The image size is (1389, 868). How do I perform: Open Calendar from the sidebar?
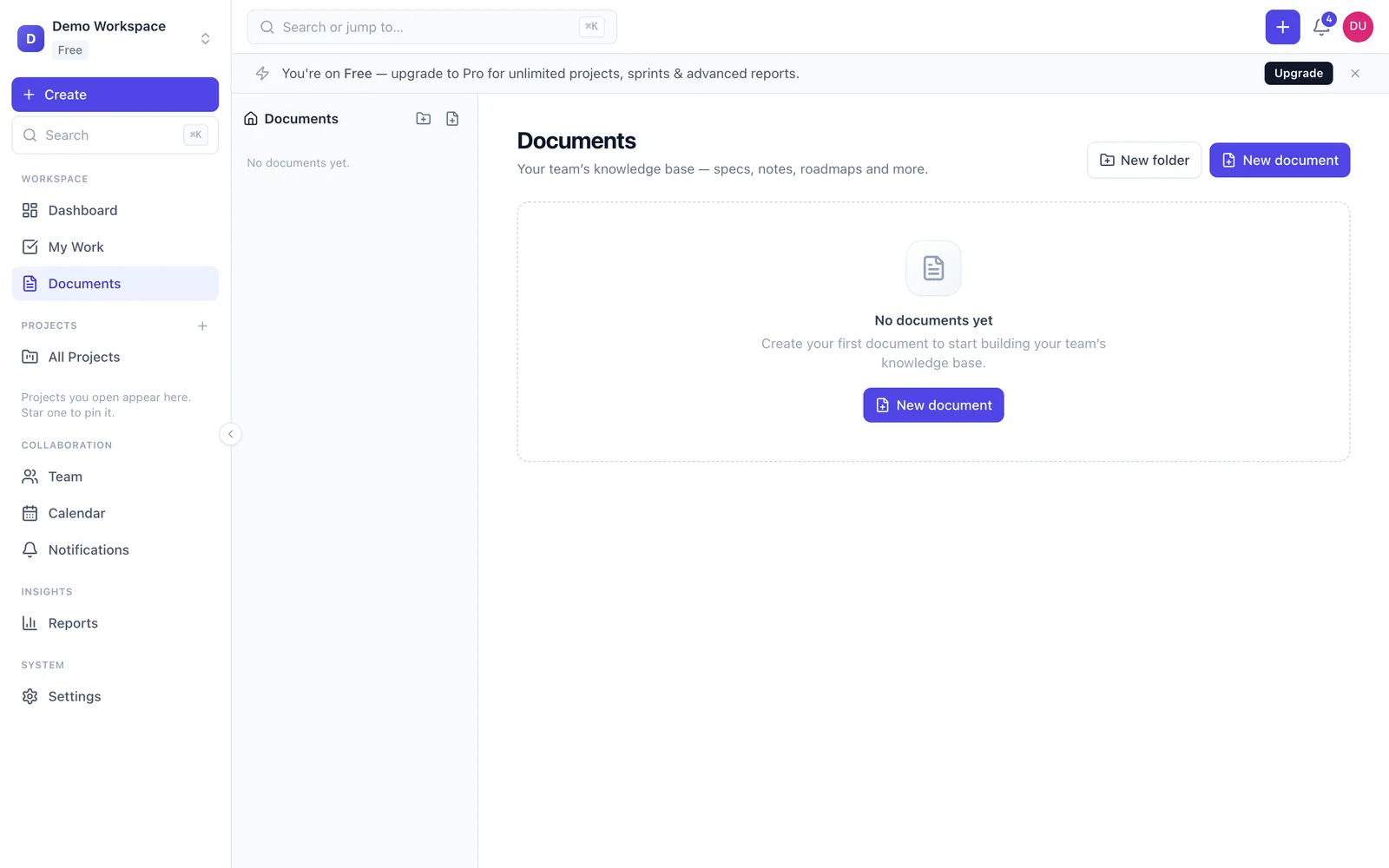point(115,513)
